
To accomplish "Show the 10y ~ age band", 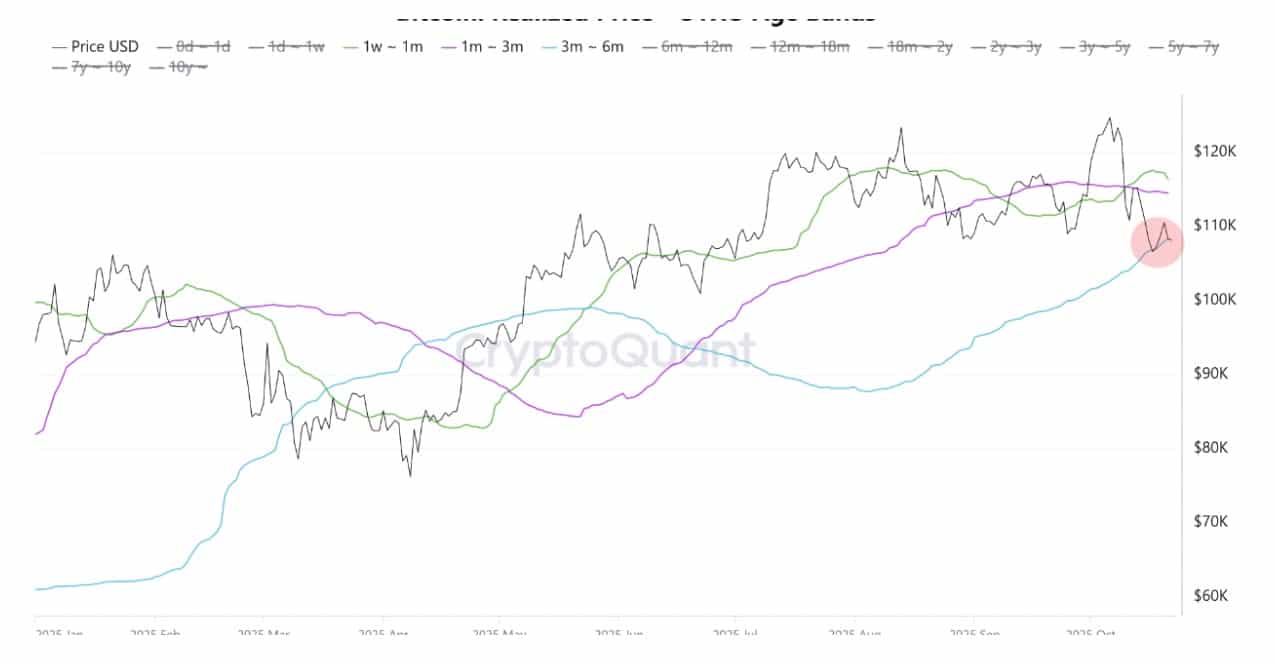I will (189, 67).
